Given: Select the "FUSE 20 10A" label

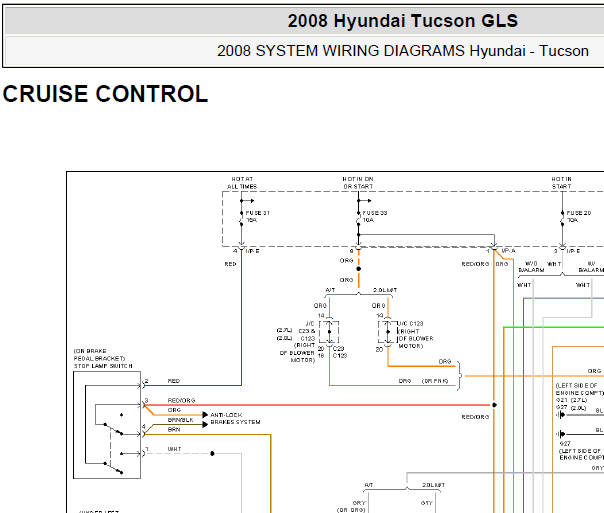Looking at the screenshot, I should 579,216.
